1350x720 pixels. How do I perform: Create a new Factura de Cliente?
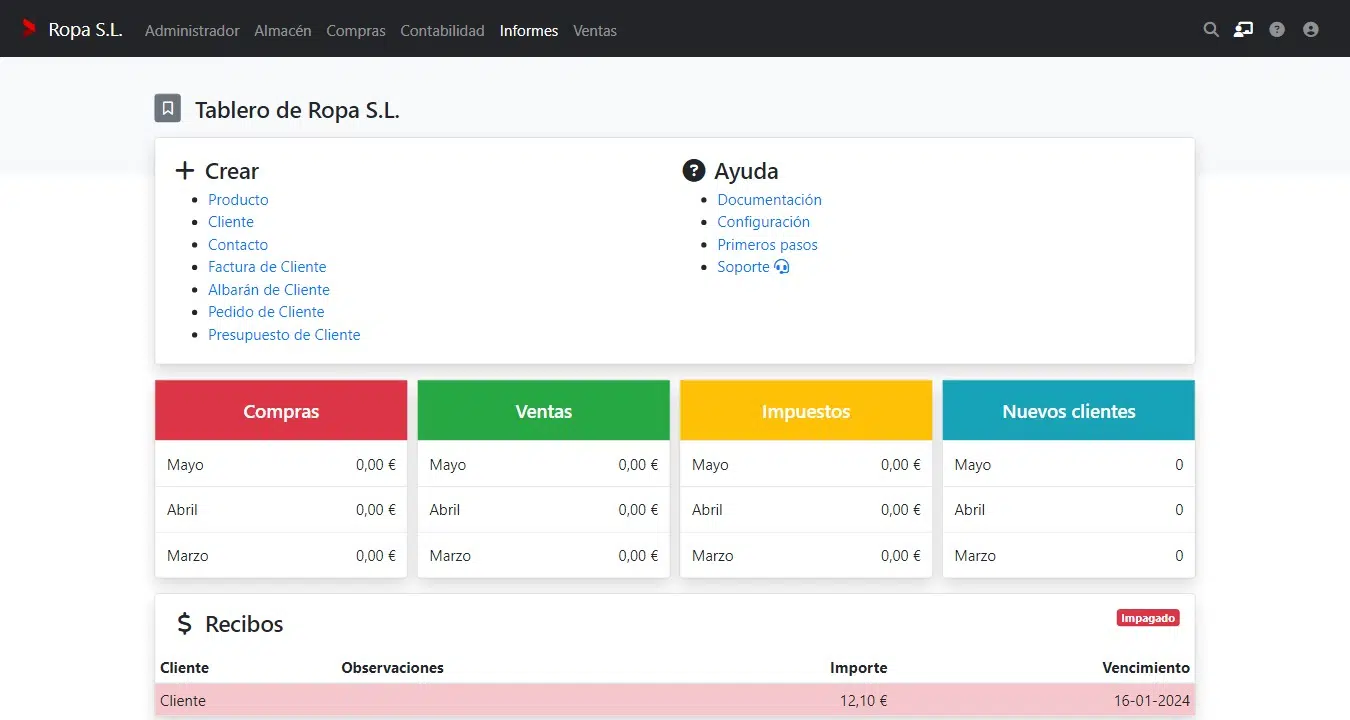coord(267,267)
